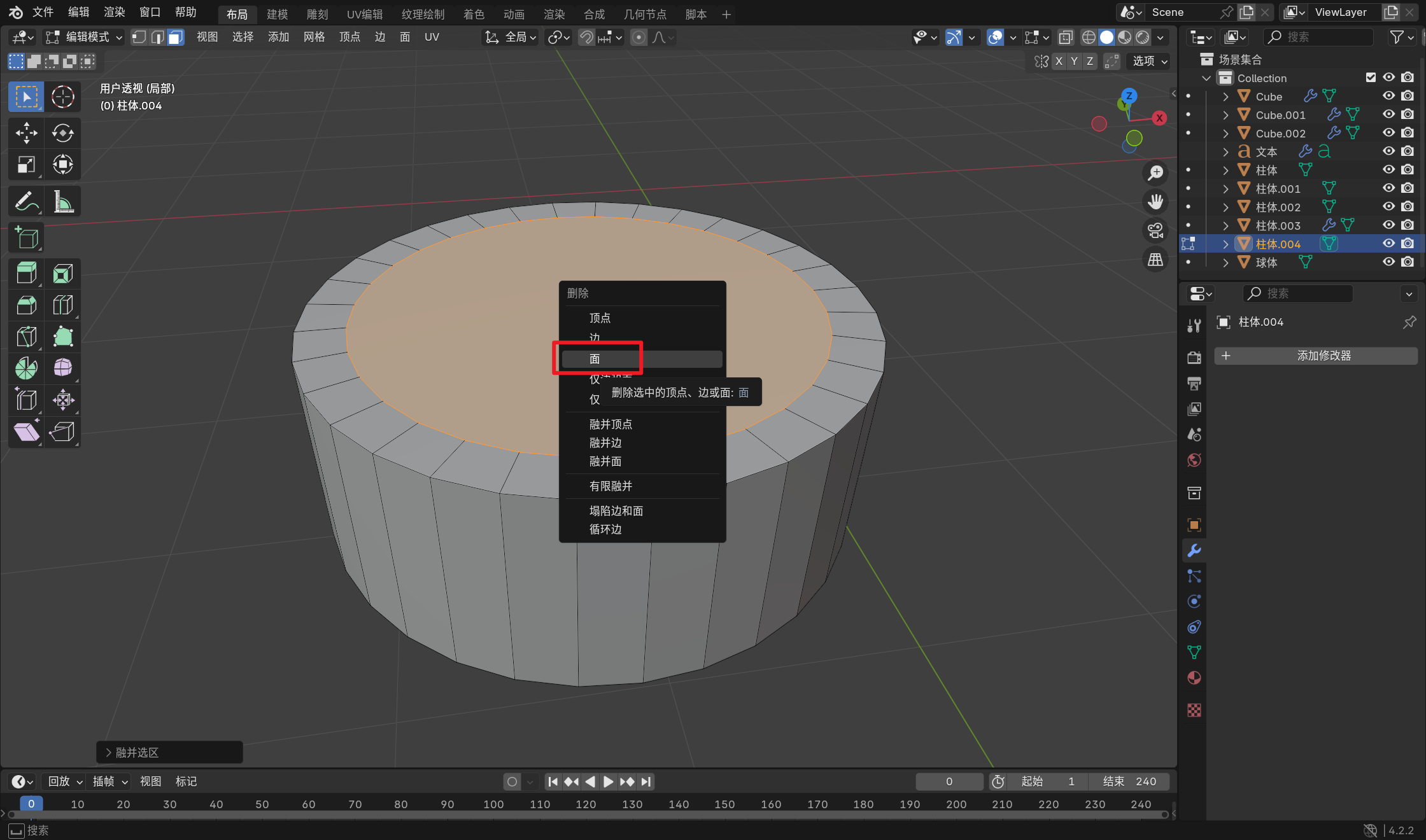
Task: Switch to the UV编辑 workspace tab
Action: (364, 14)
